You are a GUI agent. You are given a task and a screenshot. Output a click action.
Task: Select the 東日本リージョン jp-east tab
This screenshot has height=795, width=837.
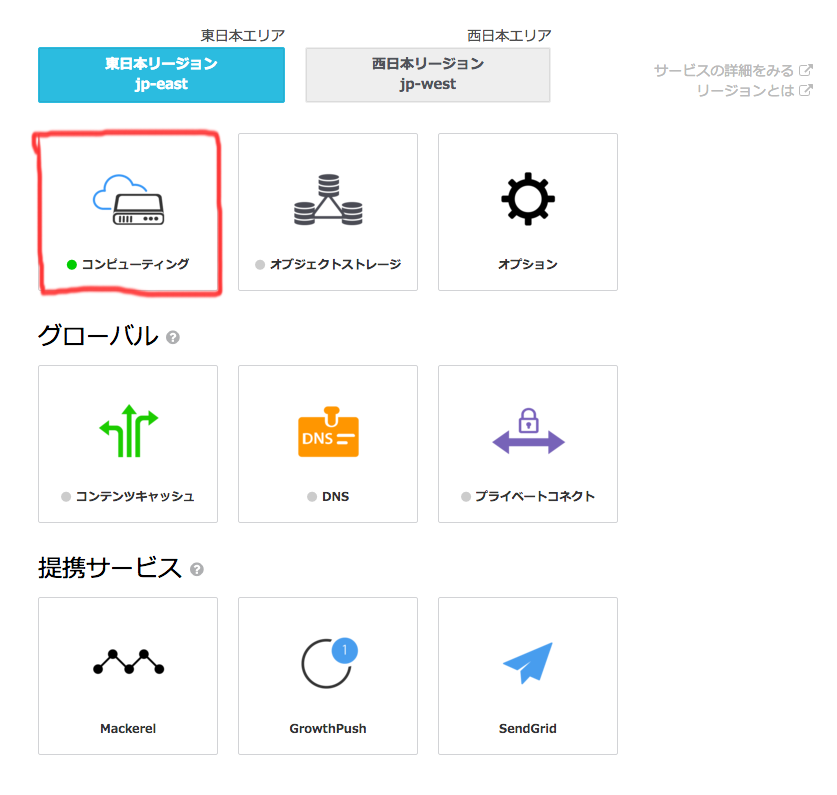[161, 75]
